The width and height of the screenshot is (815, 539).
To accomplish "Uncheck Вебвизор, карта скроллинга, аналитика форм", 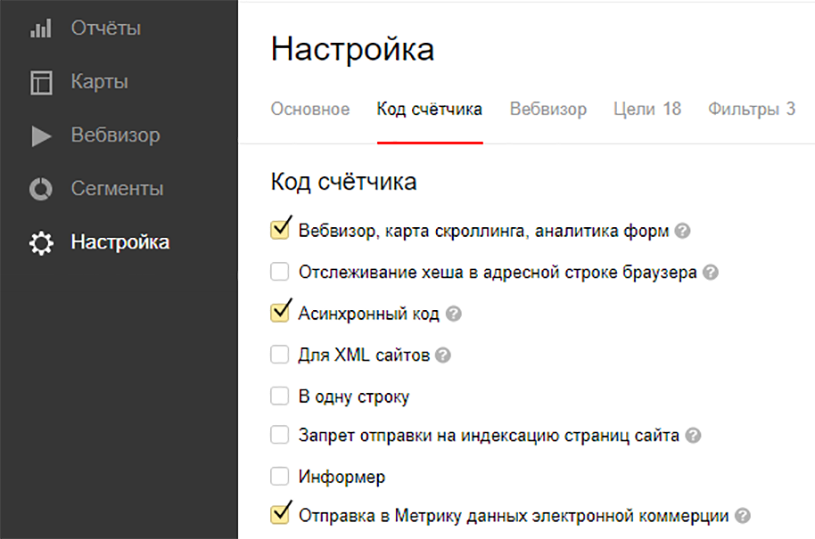I will tap(280, 229).
